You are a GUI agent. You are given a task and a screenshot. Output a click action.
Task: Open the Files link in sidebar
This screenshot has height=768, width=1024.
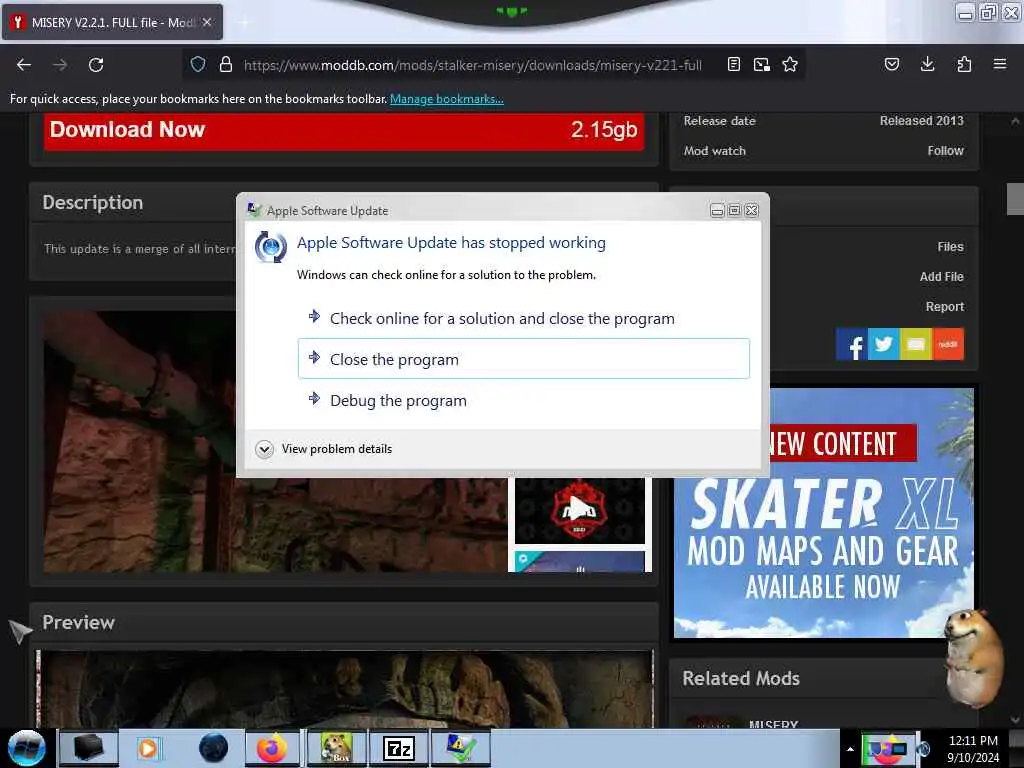tap(950, 247)
